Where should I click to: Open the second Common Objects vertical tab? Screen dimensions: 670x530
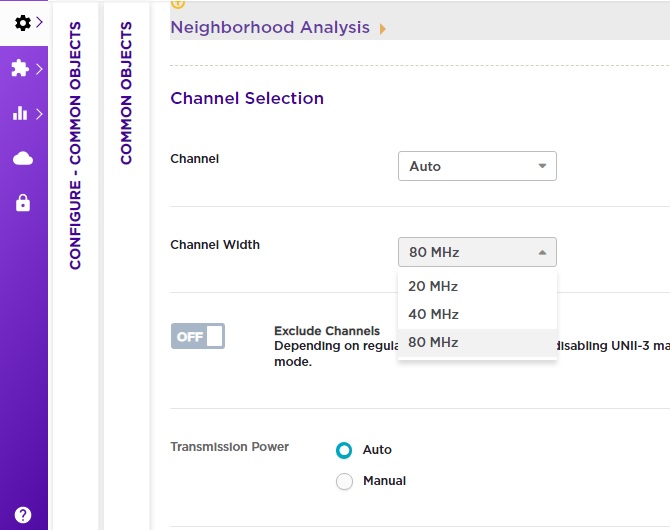(126, 94)
